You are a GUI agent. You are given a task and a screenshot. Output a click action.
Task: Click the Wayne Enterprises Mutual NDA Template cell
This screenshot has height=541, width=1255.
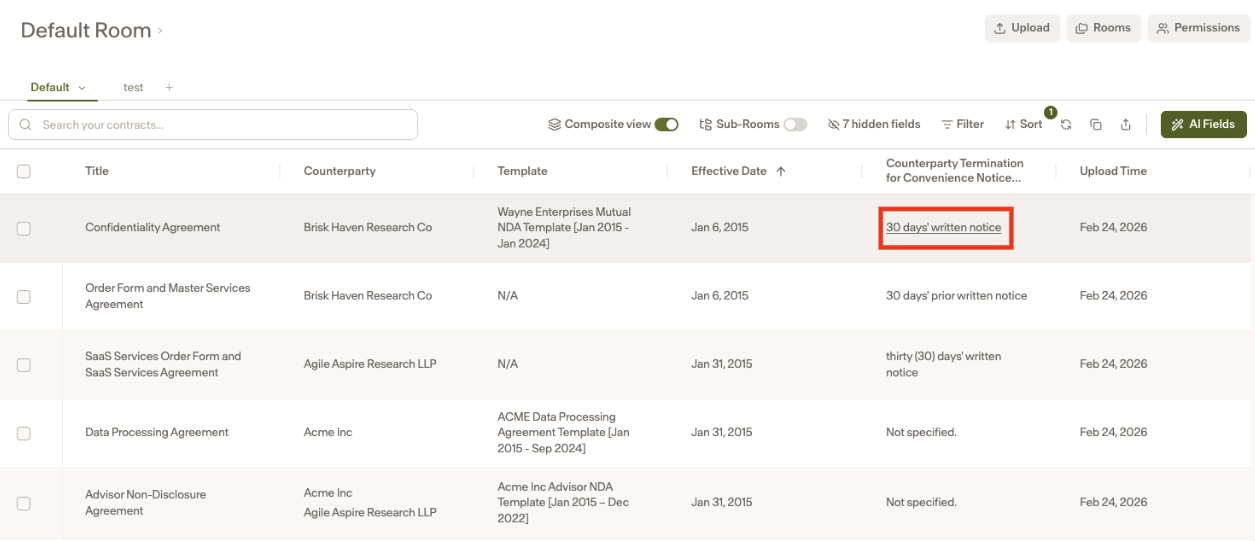pos(564,228)
